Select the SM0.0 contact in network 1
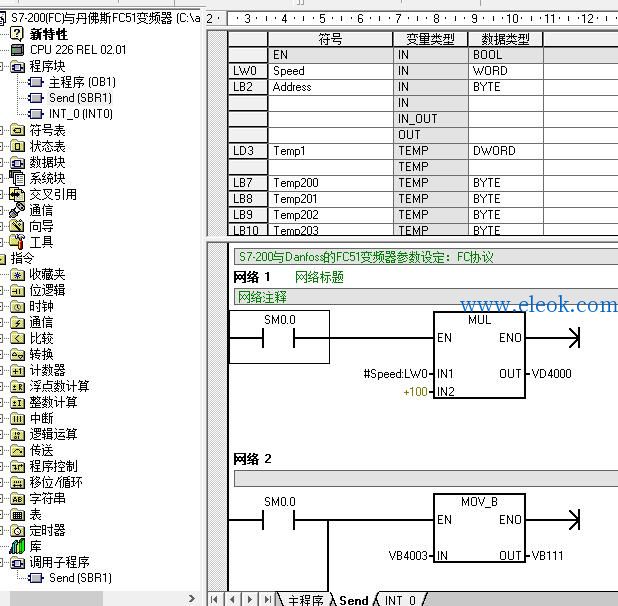 coord(279,336)
